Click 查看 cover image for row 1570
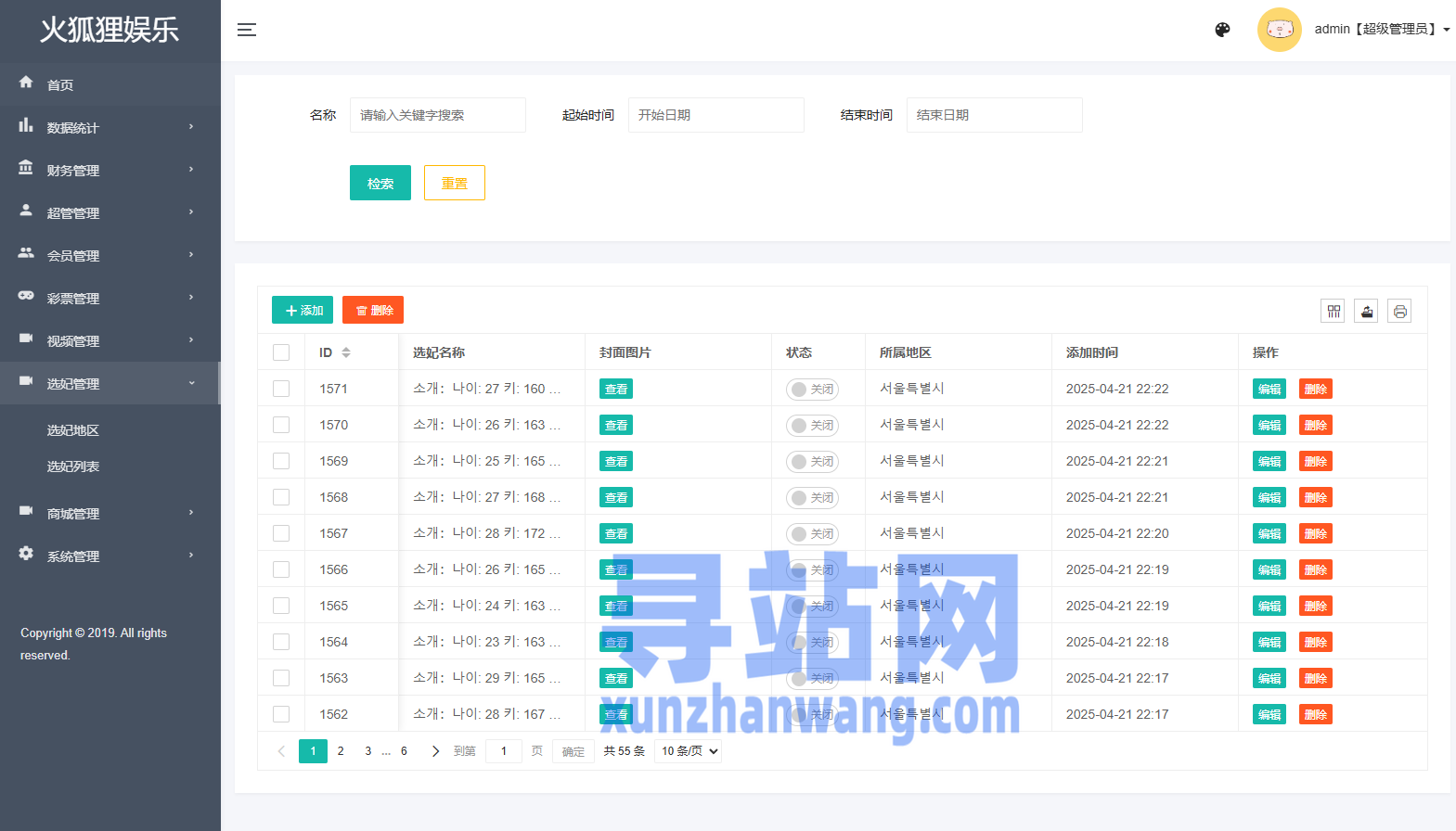 click(616, 425)
